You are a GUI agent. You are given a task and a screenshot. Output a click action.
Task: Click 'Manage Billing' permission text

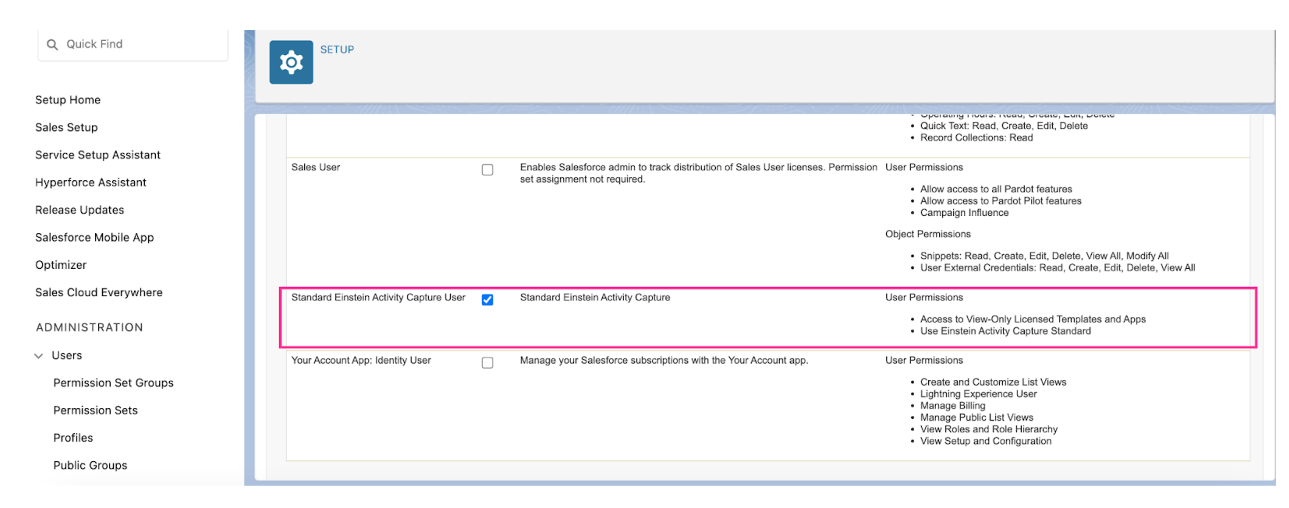pyautogui.click(x=953, y=406)
